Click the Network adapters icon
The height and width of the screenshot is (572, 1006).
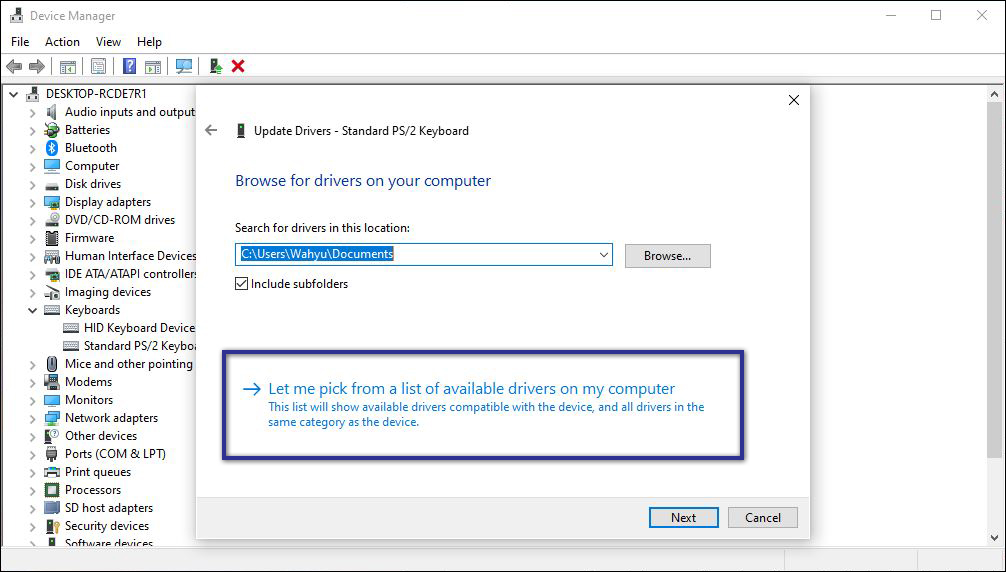pyautogui.click(x=52, y=418)
